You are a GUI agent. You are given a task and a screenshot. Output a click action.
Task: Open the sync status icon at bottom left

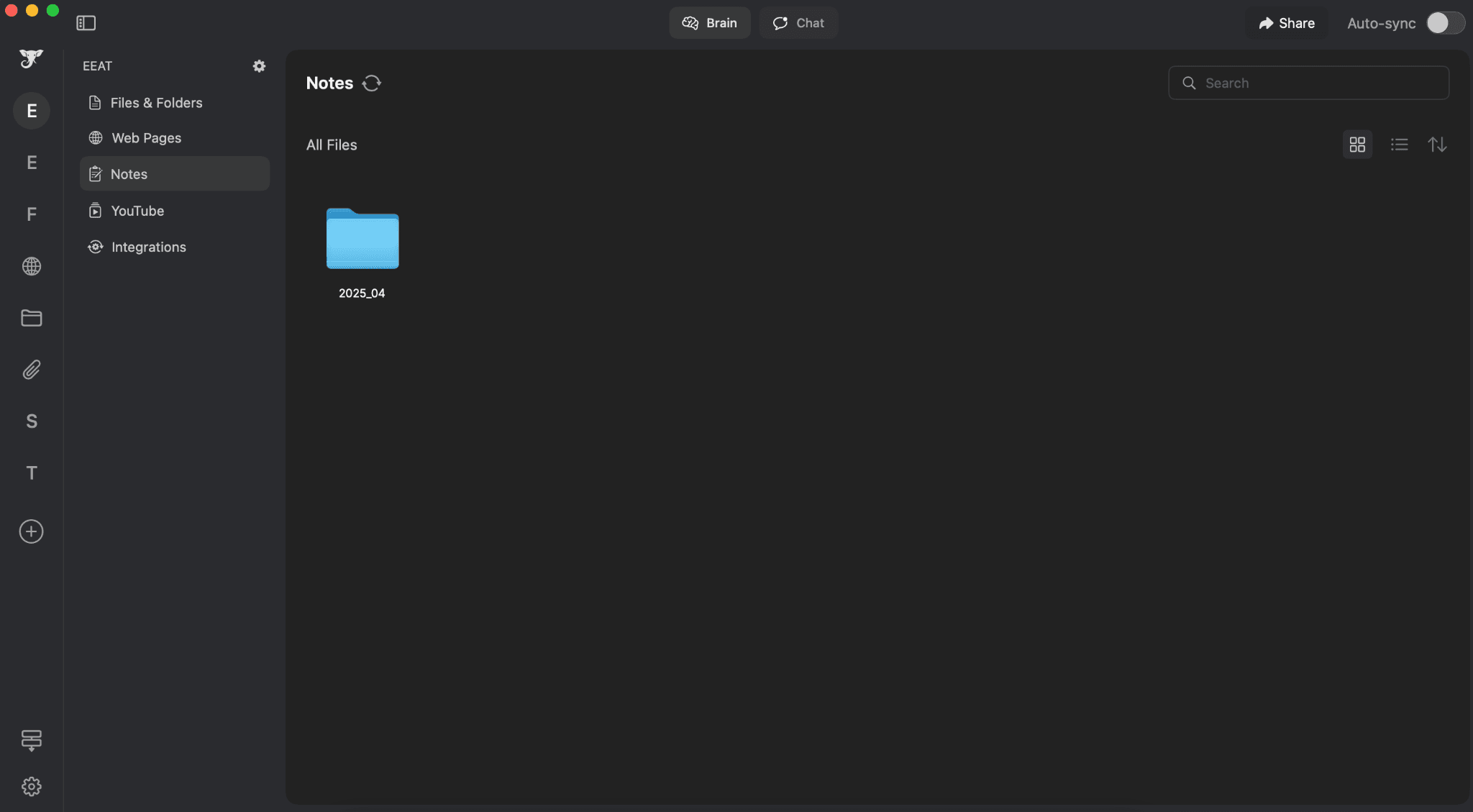pyautogui.click(x=30, y=740)
